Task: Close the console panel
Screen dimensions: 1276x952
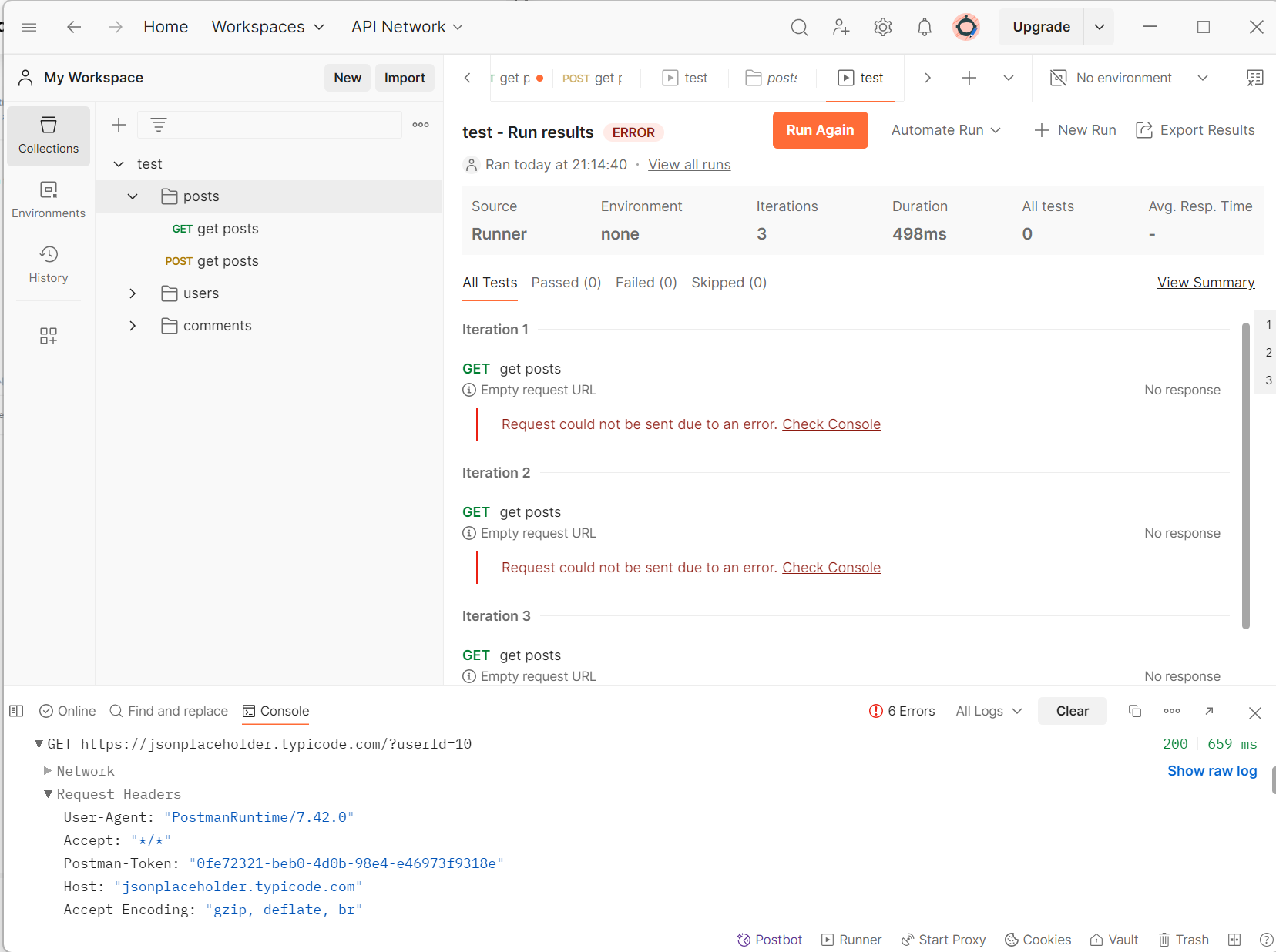Action: tap(1255, 712)
